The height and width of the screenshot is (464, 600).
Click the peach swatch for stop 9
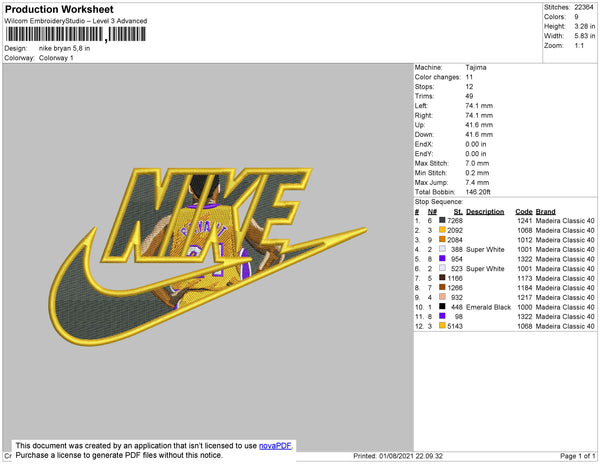click(442, 297)
